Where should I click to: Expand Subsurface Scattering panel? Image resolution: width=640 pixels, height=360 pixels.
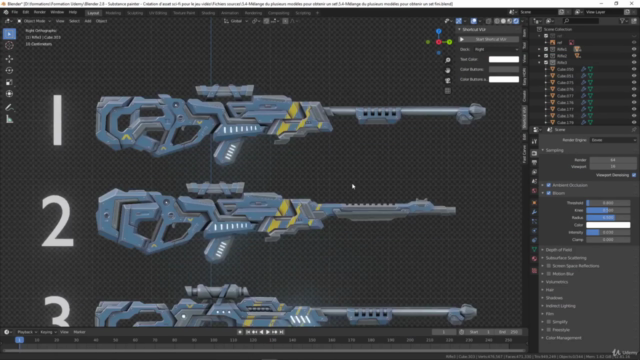pyautogui.click(x=565, y=258)
